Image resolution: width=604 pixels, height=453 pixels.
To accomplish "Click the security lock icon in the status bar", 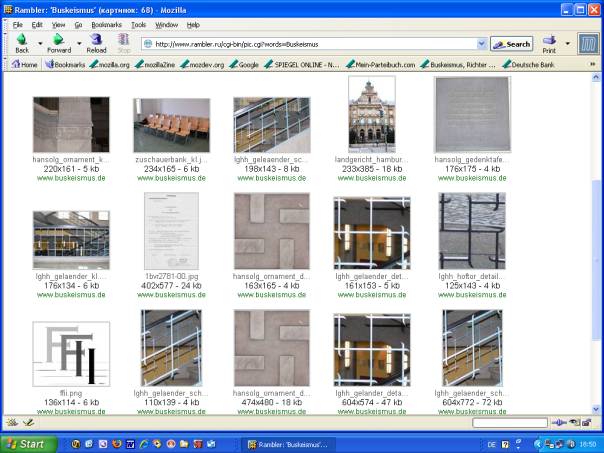I will pyautogui.click(x=587, y=423).
